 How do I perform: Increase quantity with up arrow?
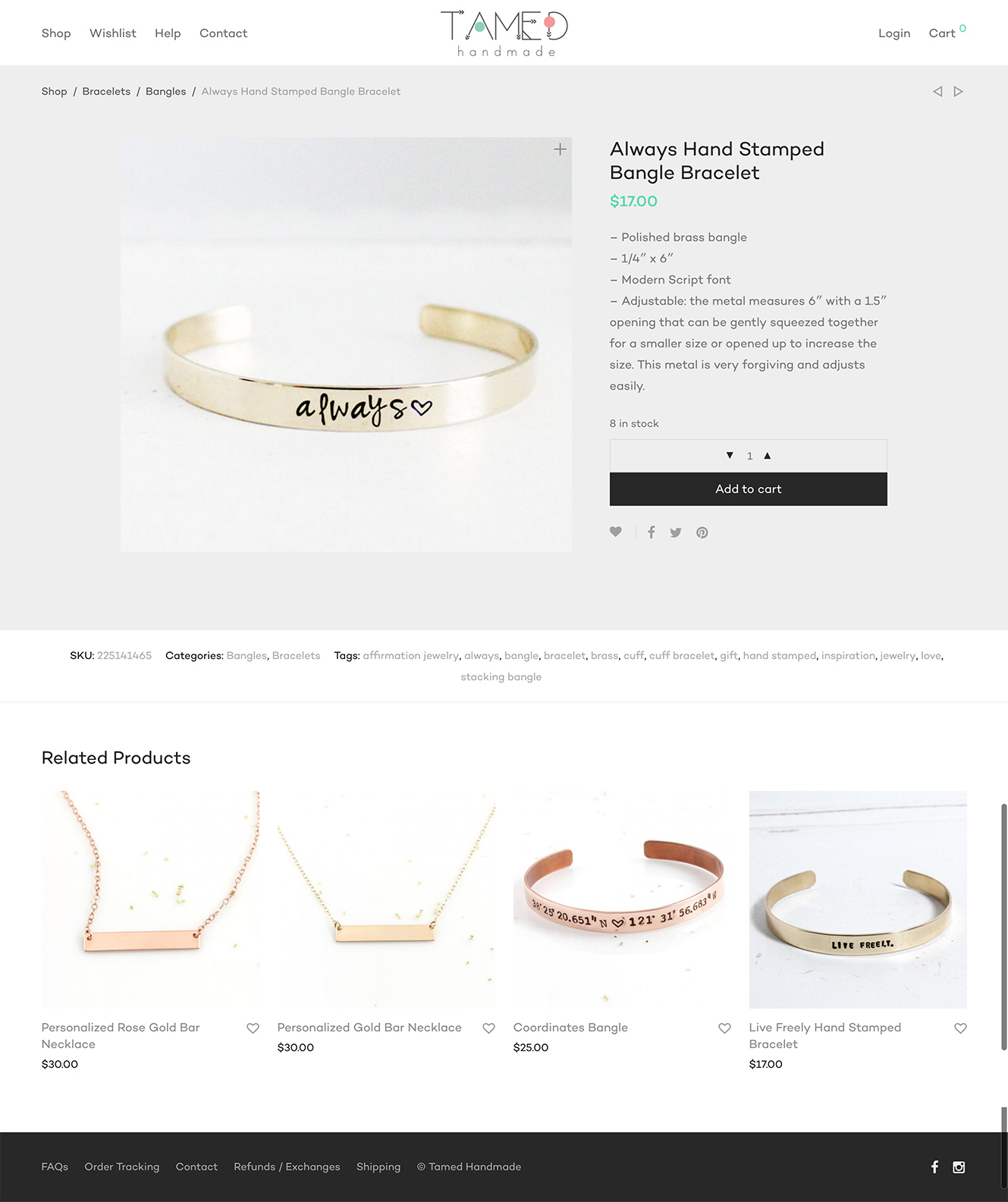[x=768, y=456]
